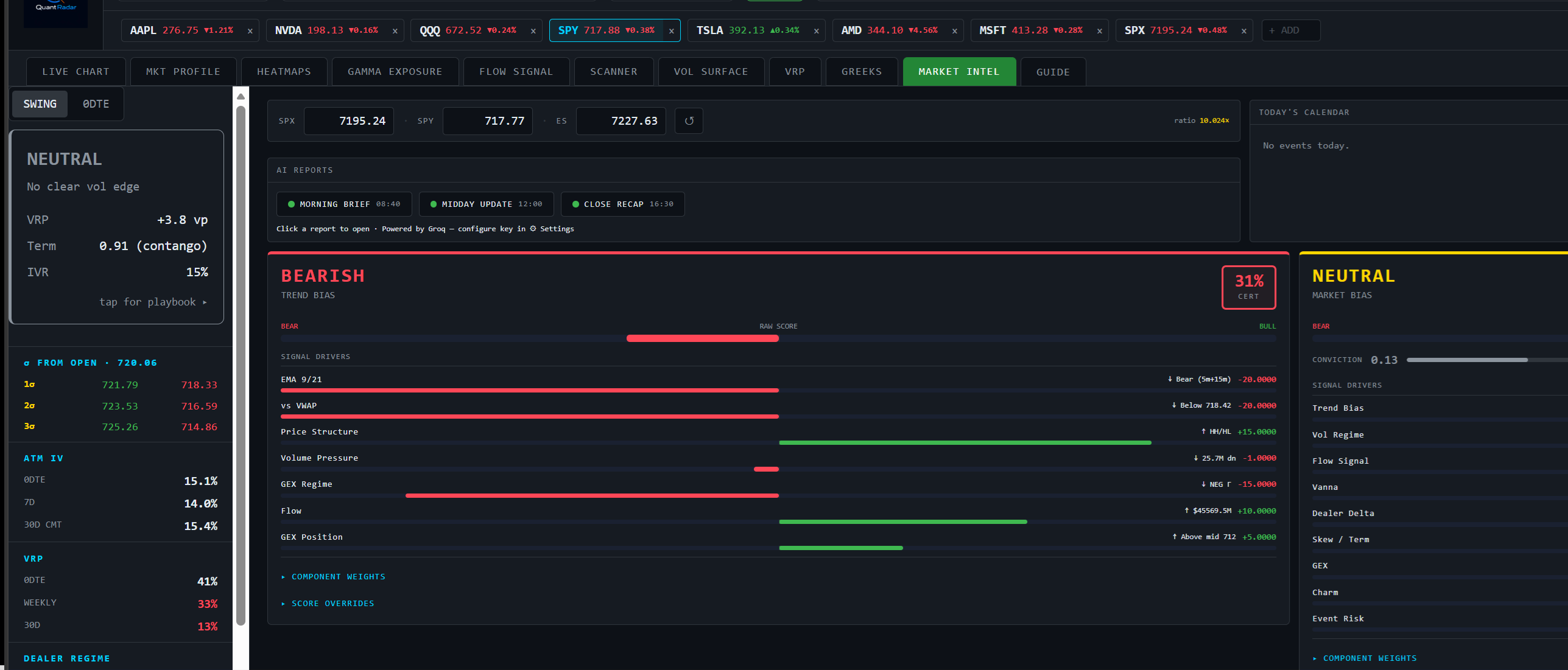Open the Greeks tab
Image resolution: width=1568 pixels, height=670 pixels.
tap(862, 72)
